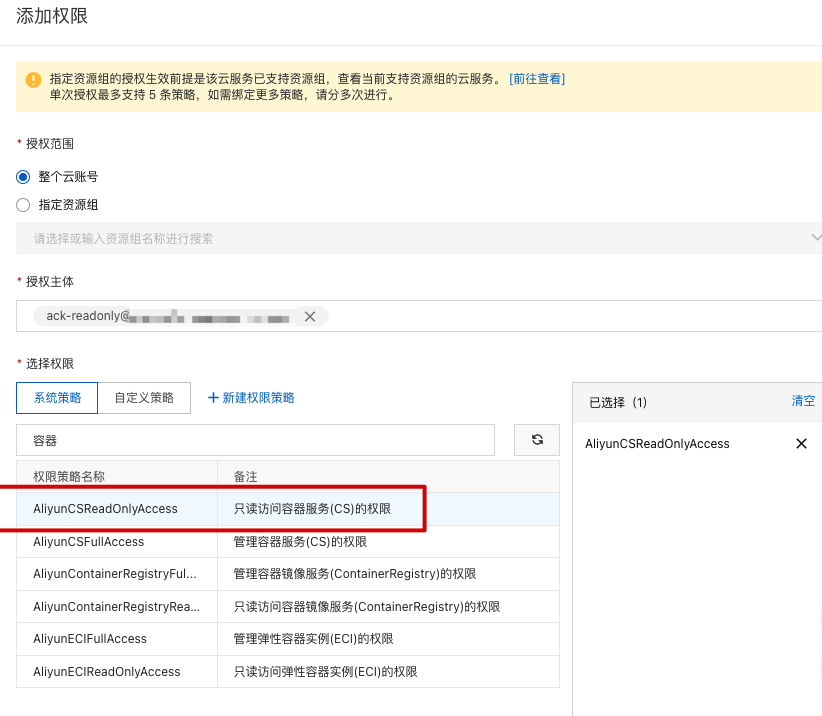The width and height of the screenshot is (822, 716).
Task: Open the resource group search dropdown
Action: pos(419,238)
